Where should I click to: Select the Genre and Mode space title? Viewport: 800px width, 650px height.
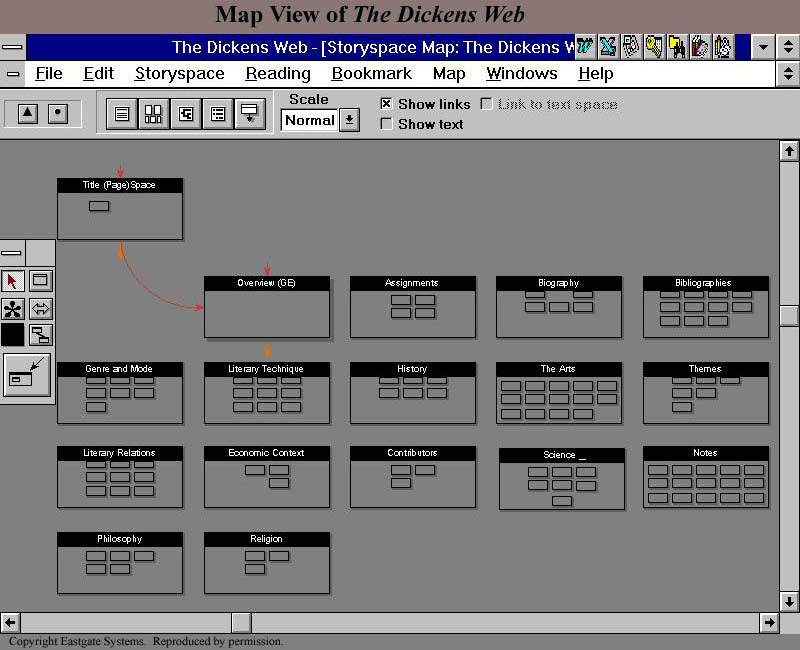click(119, 369)
